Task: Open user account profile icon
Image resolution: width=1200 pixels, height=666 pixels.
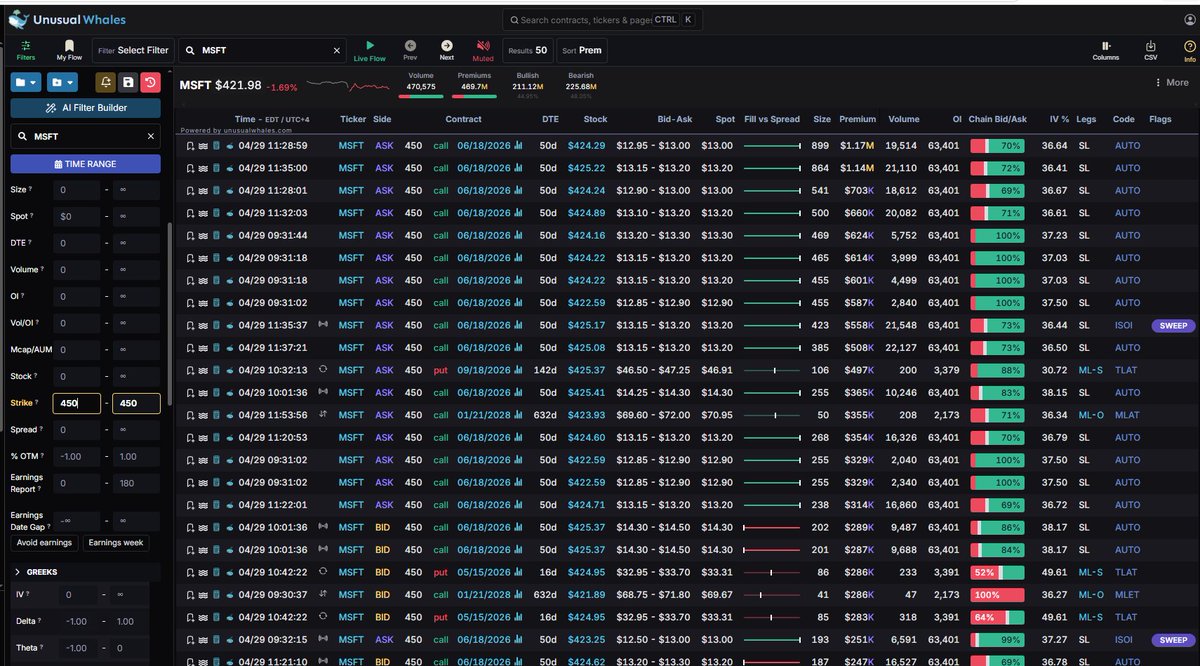Action: coord(1189,20)
